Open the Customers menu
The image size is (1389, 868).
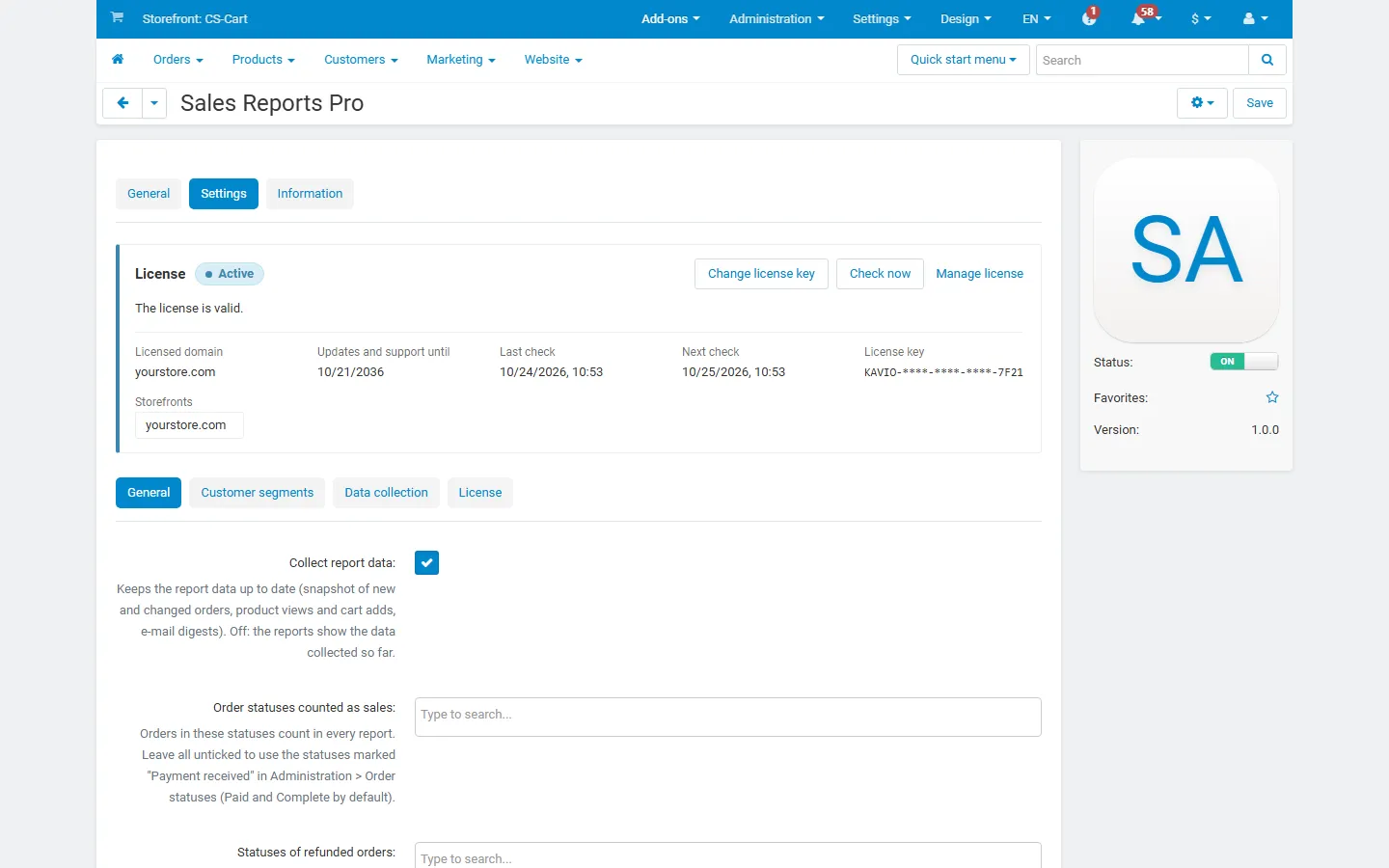point(361,60)
